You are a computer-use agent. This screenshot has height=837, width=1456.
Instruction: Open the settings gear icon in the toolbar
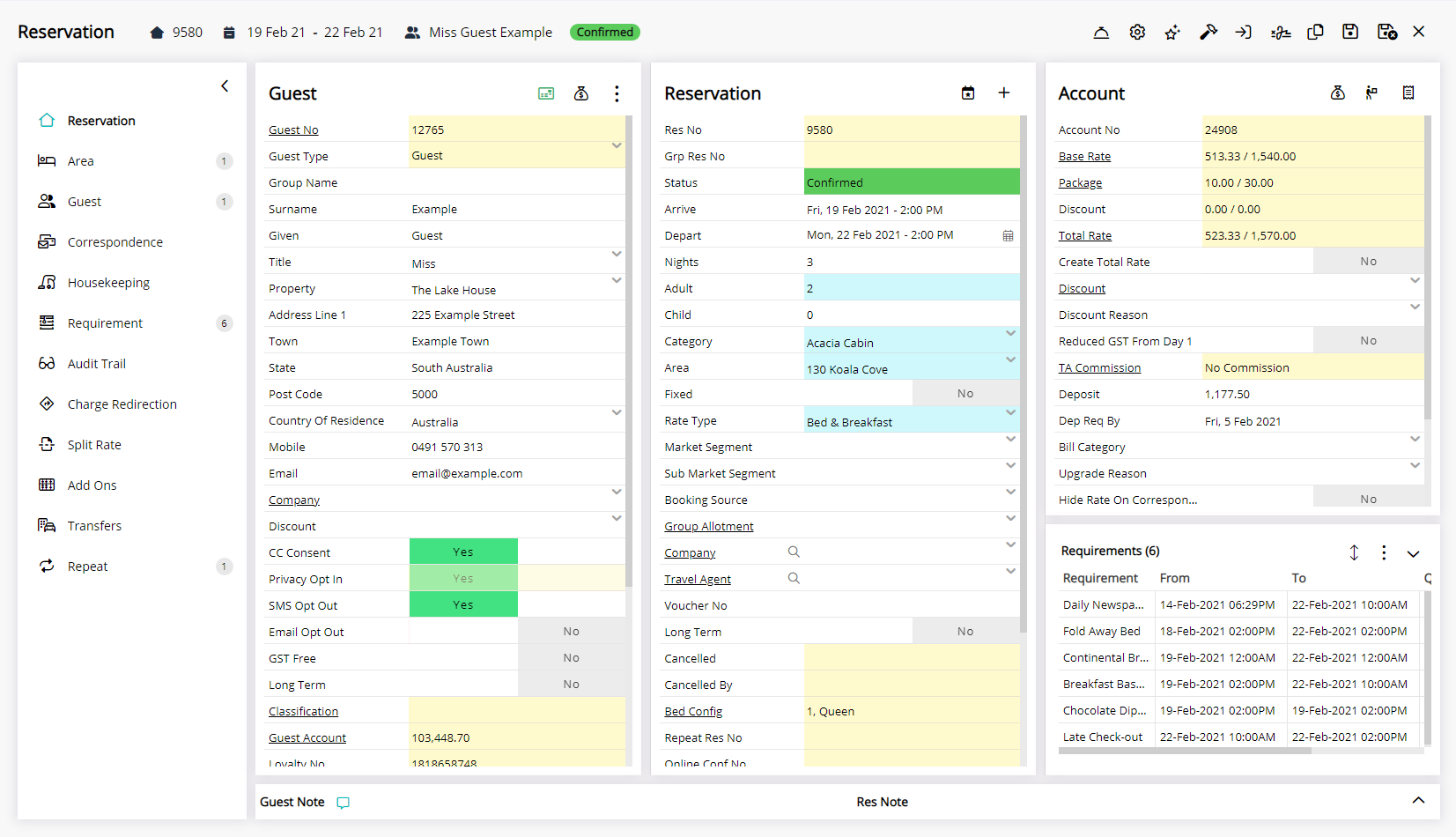(x=1137, y=32)
